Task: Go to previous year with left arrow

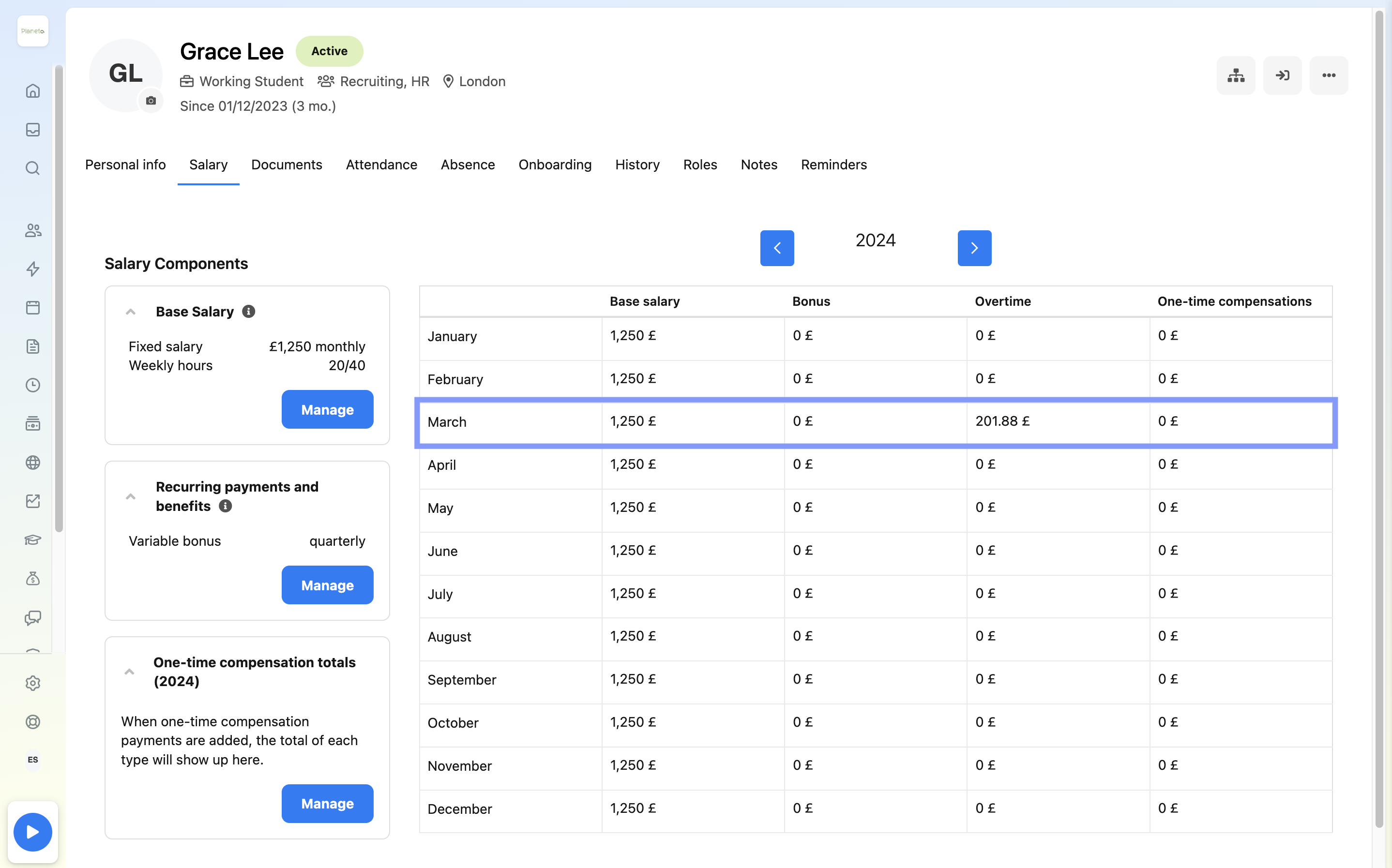Action: [x=777, y=248]
